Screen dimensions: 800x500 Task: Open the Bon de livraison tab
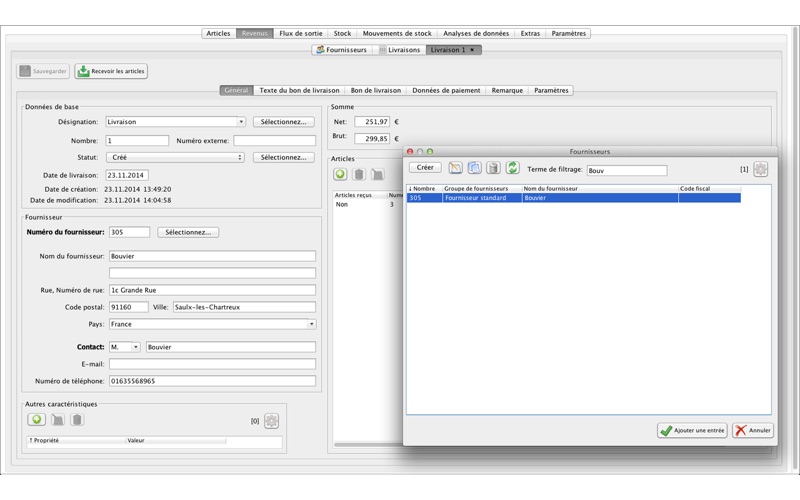[376, 90]
